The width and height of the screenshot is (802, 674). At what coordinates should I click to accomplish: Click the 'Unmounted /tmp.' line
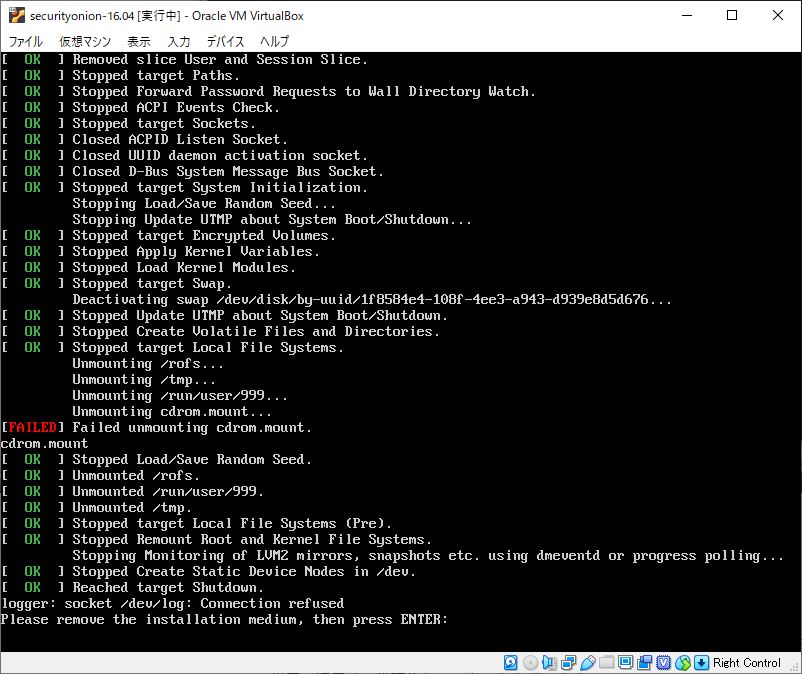132,508
